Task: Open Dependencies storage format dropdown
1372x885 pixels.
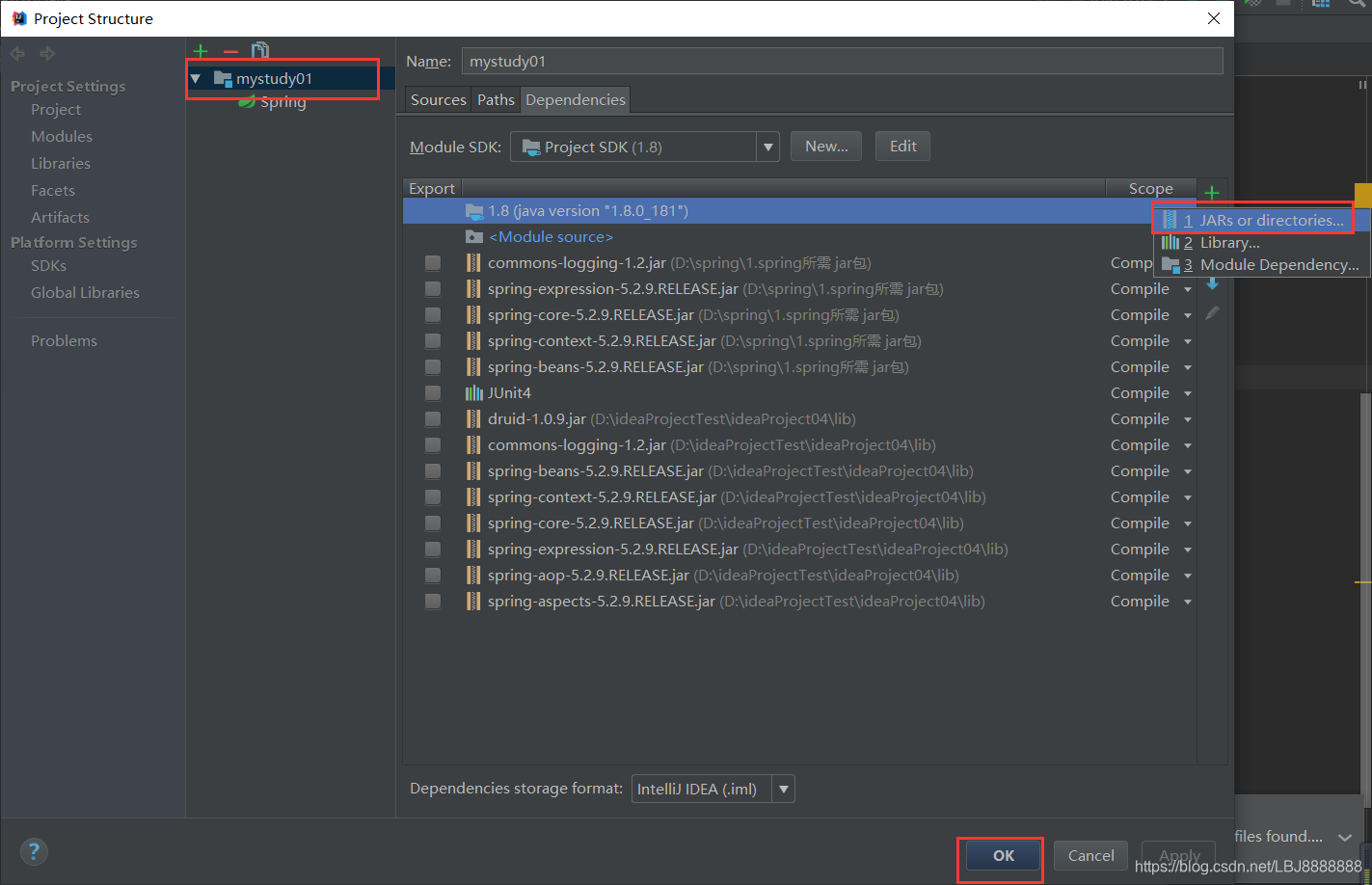Action: 784,790
